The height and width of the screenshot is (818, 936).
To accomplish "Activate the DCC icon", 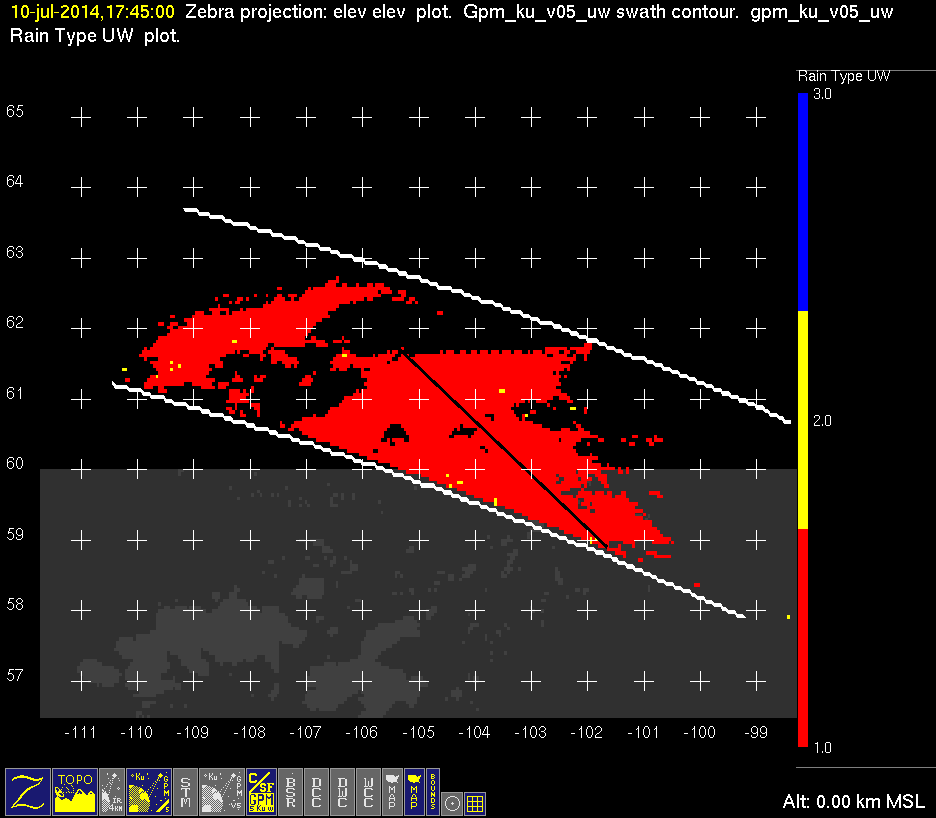I will [316, 791].
